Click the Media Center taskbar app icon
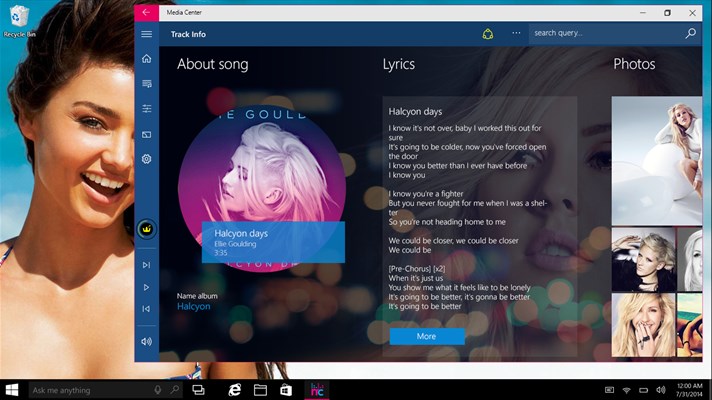 tap(317, 390)
